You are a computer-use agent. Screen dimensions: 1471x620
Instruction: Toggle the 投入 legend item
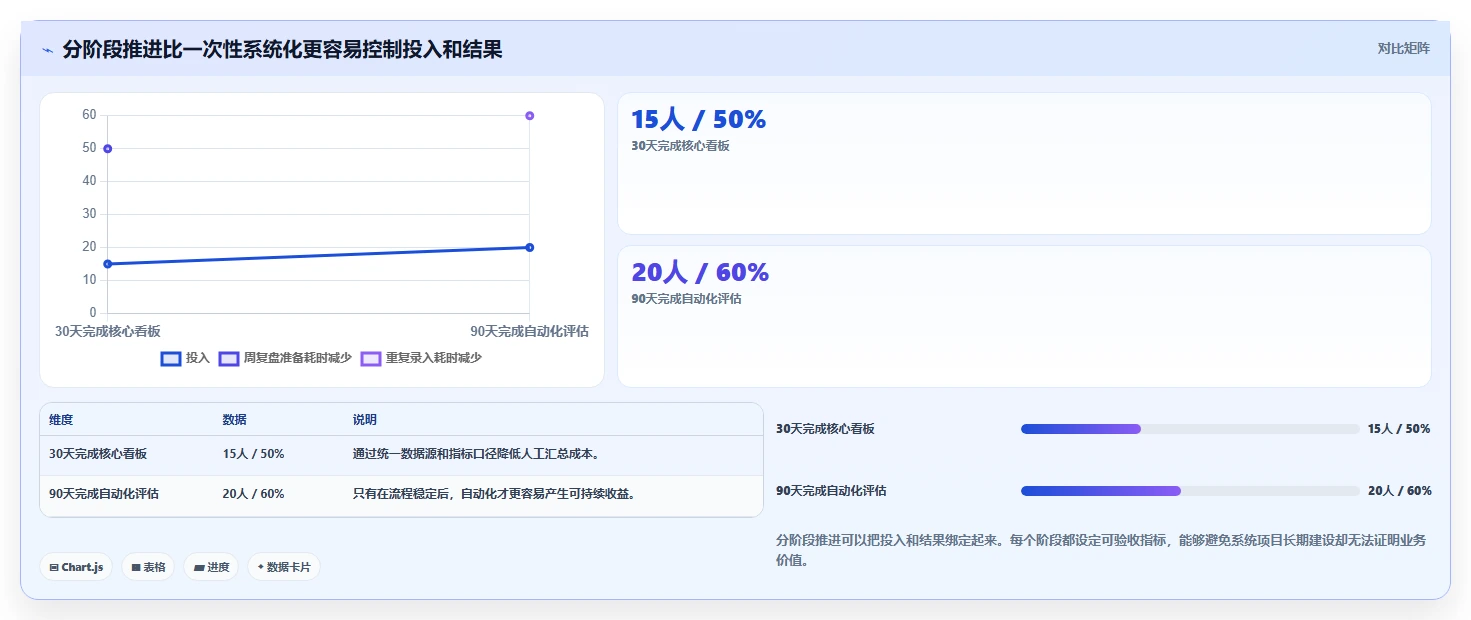click(x=185, y=358)
